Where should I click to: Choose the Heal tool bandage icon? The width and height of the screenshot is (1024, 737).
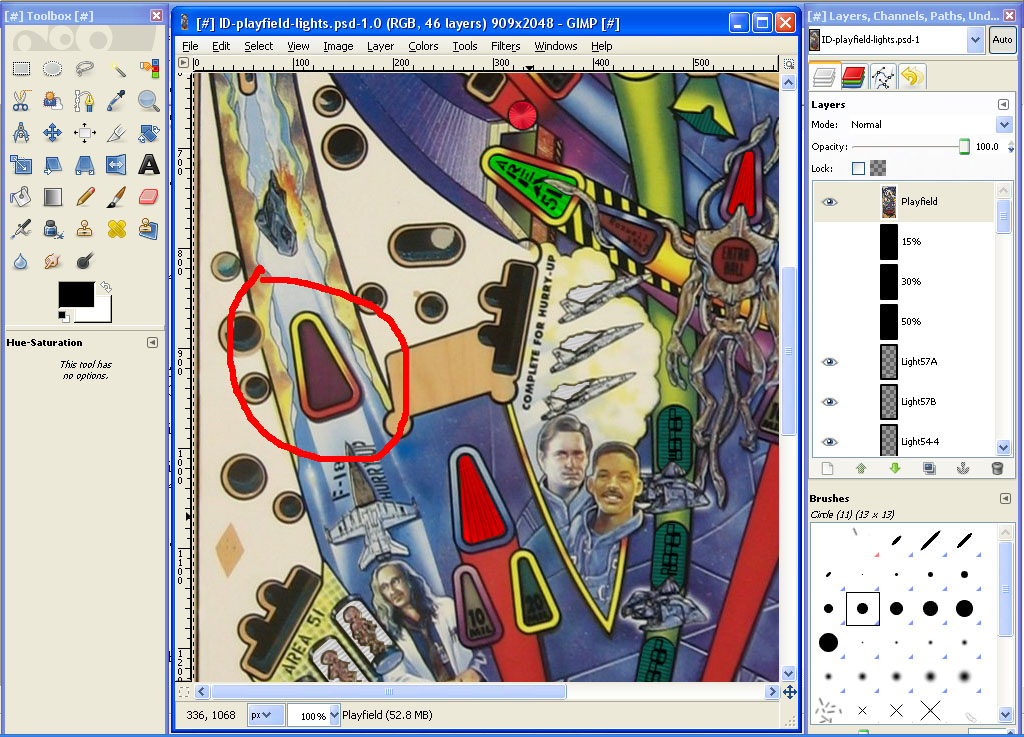pyautogui.click(x=117, y=229)
